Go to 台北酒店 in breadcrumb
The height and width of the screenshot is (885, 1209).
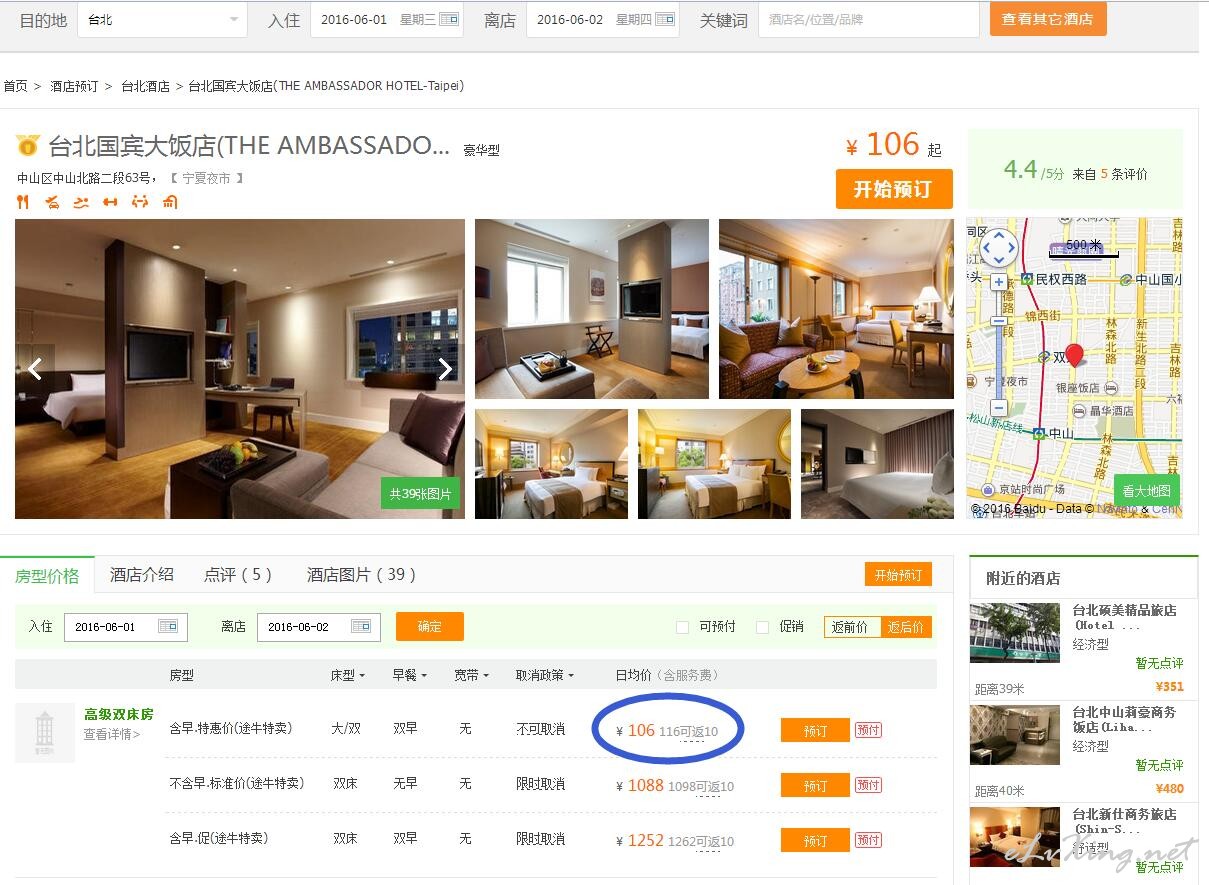click(x=146, y=86)
